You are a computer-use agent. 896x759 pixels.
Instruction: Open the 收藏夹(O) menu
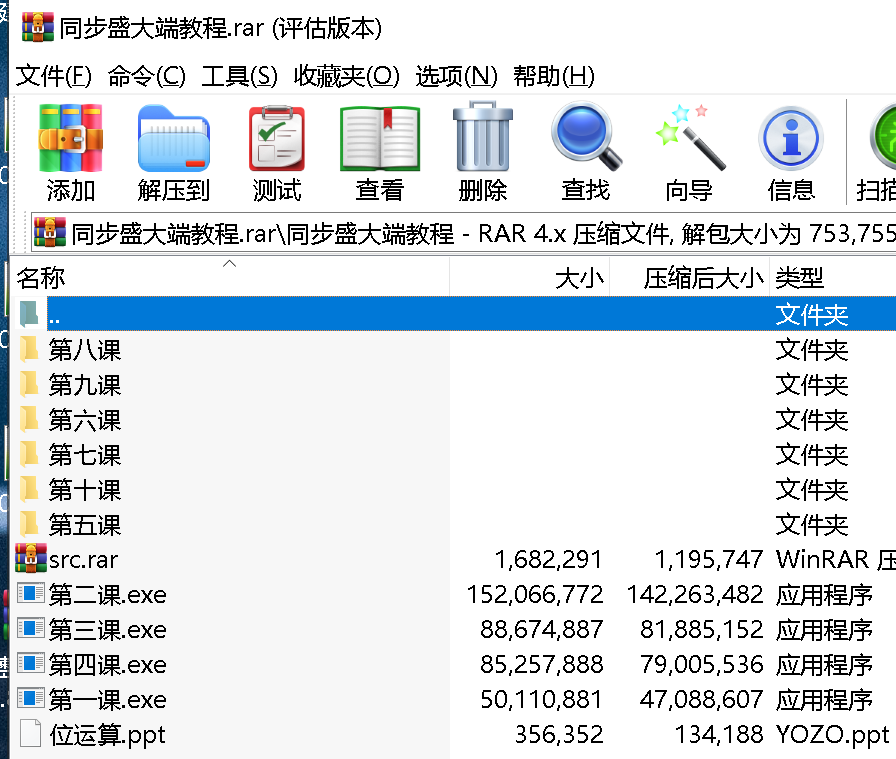coord(346,76)
